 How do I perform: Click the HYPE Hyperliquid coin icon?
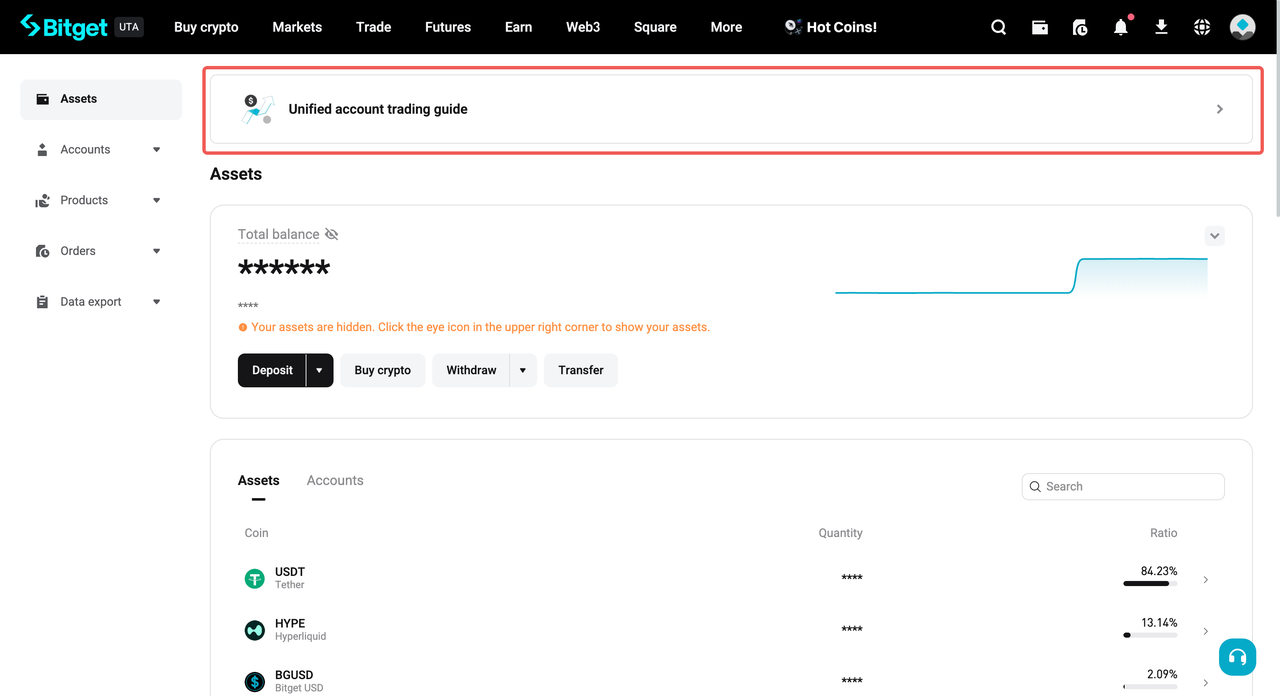pyautogui.click(x=255, y=630)
